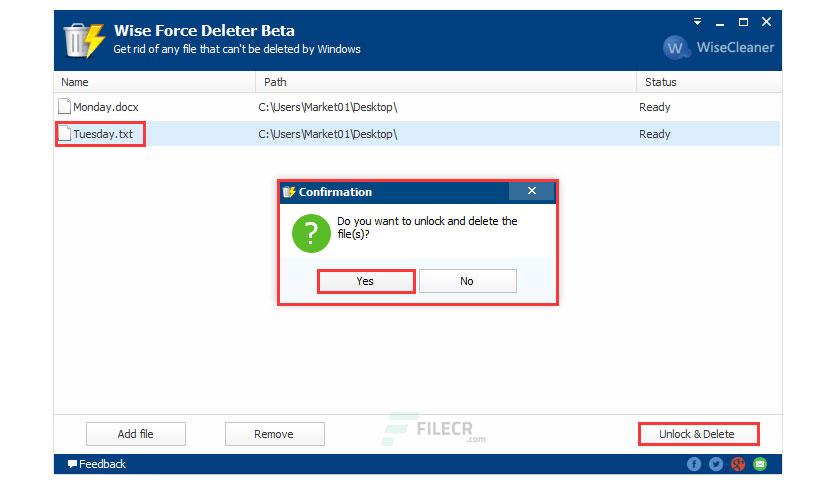Click No in the Confirmation dialog
Screen dimensions: 836x484
[x=468, y=281]
